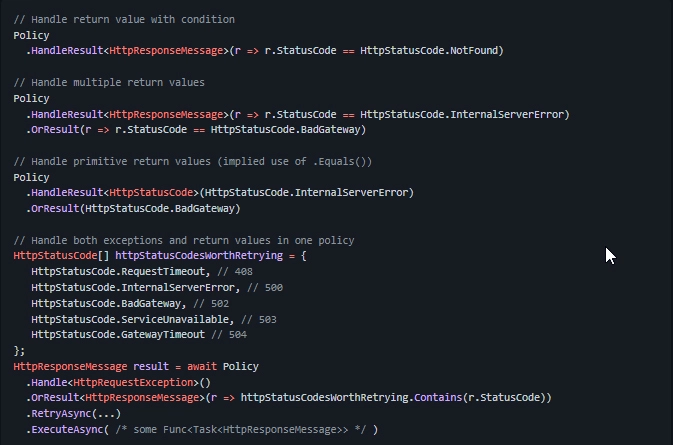Click the HttpStatusCode.NotFound text
Image resolution: width=673 pixels, height=445 pixels.
point(431,50)
